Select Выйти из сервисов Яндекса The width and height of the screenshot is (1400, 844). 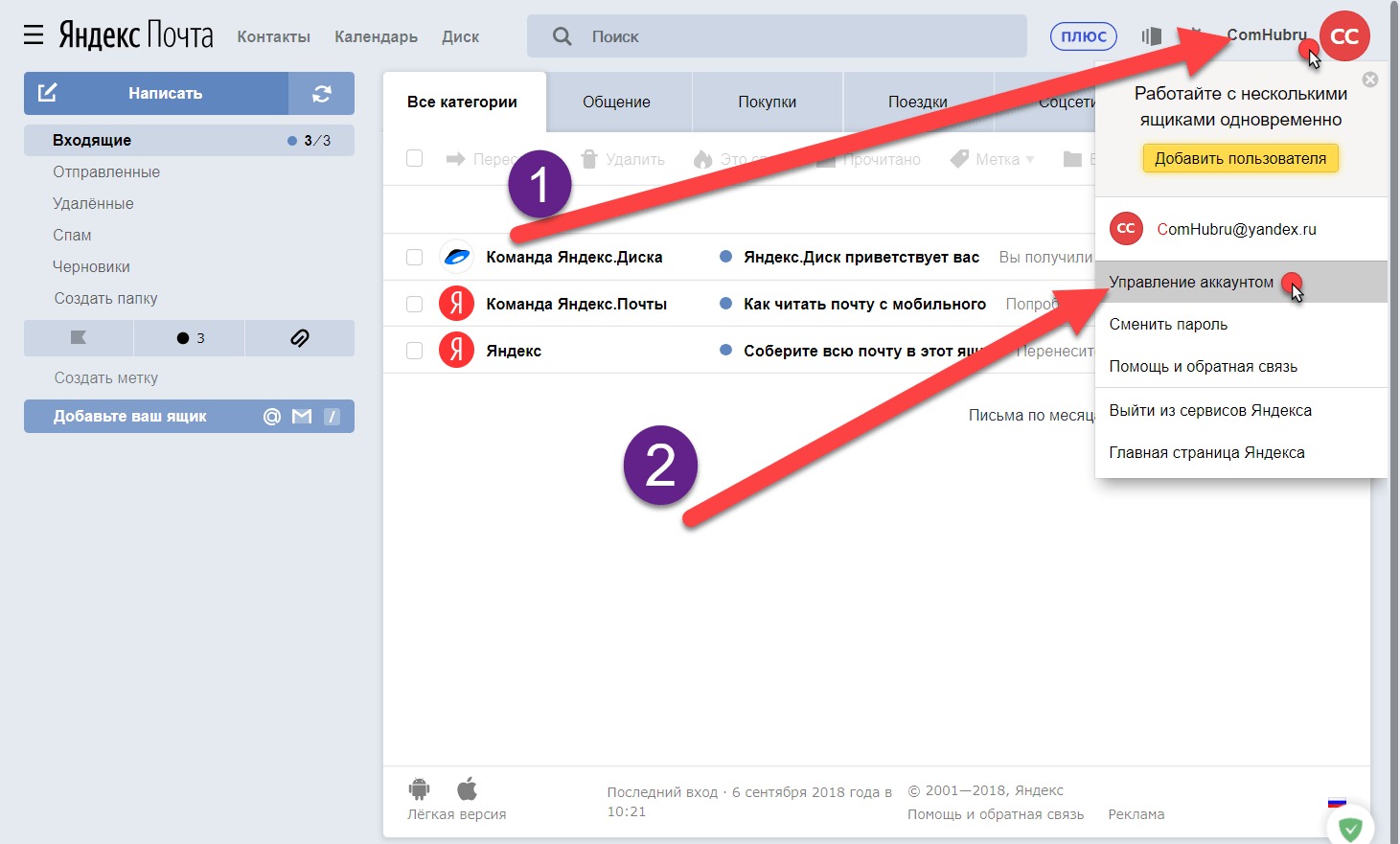1241,410
